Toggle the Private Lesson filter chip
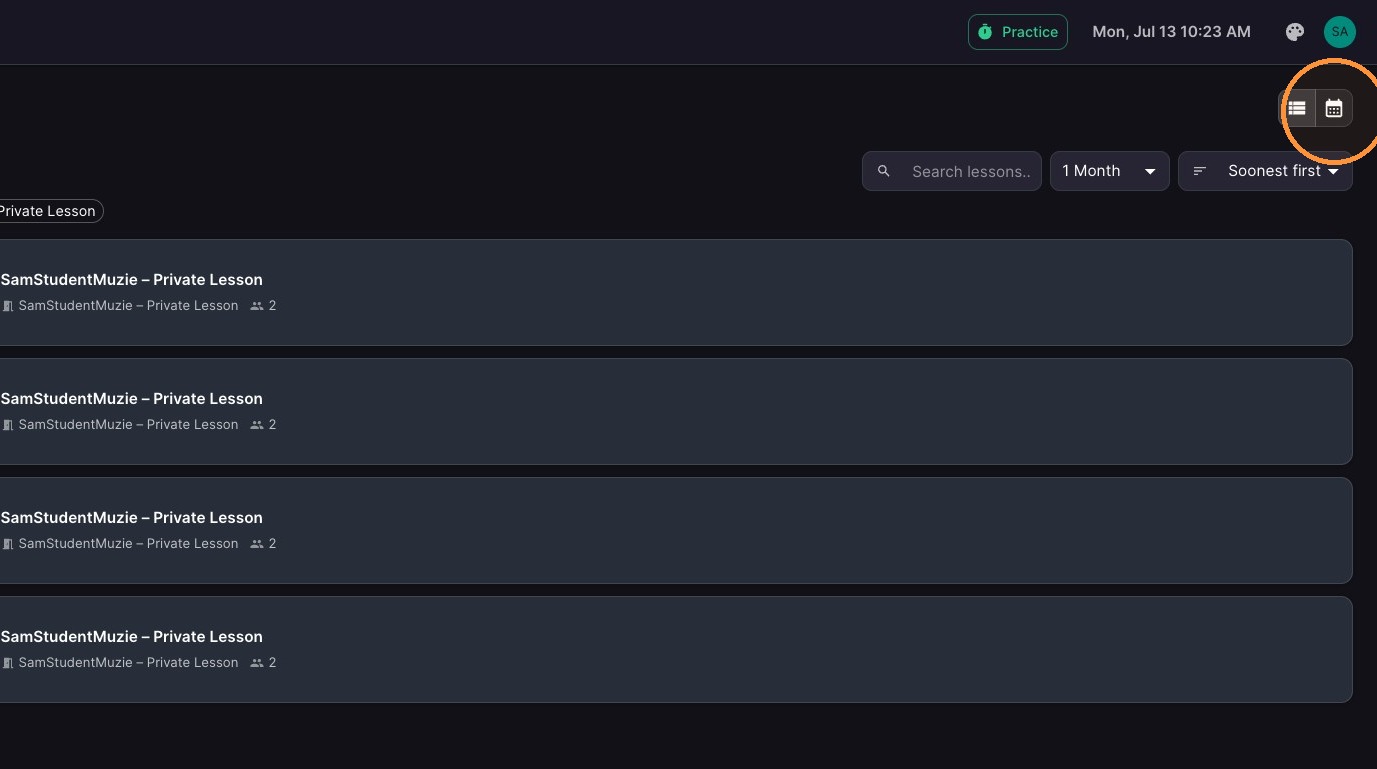The width and height of the screenshot is (1377, 769). (x=48, y=211)
